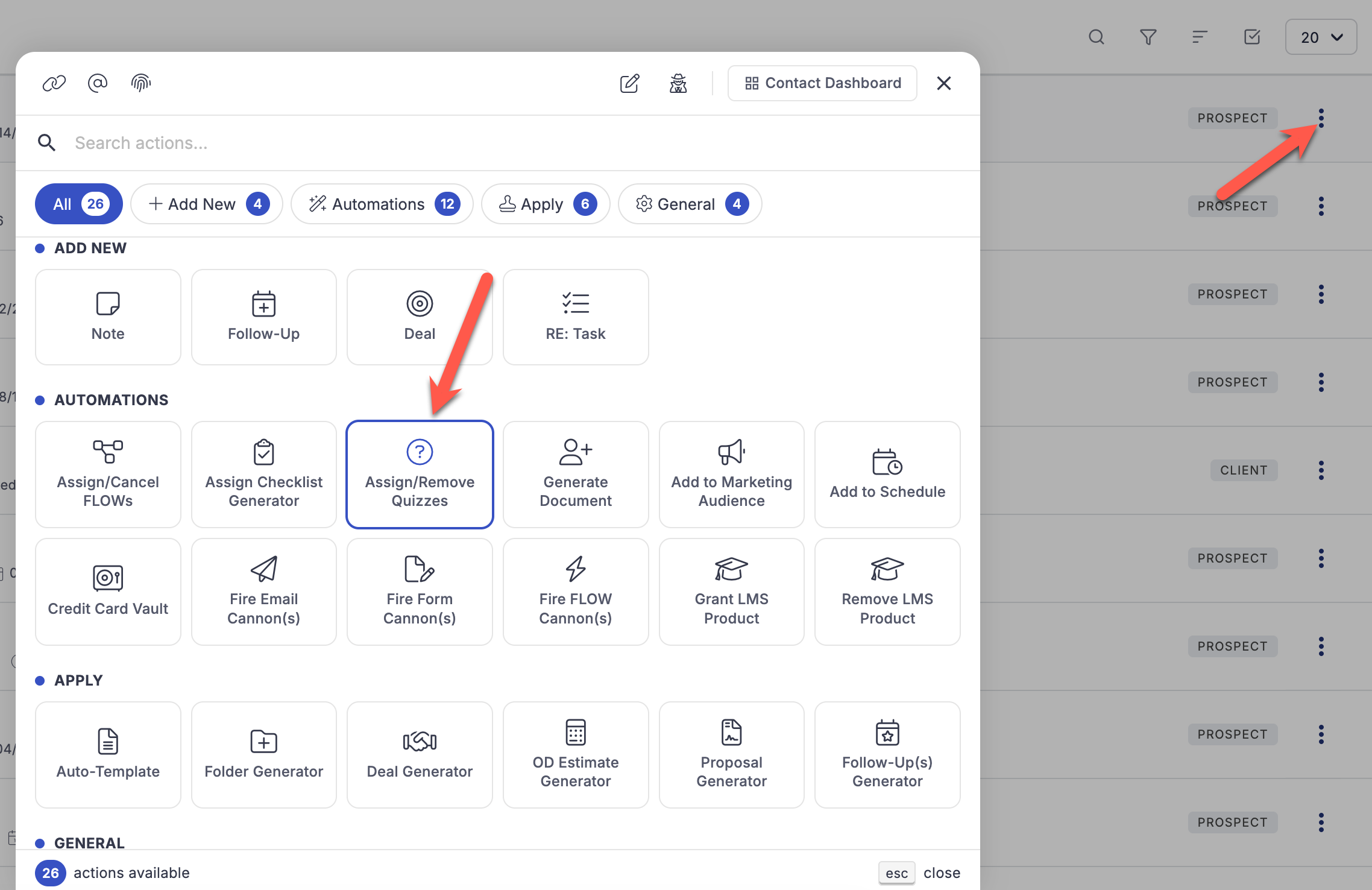Select the All 26 filter tab
Viewport: 1372px width, 890px height.
(79, 204)
